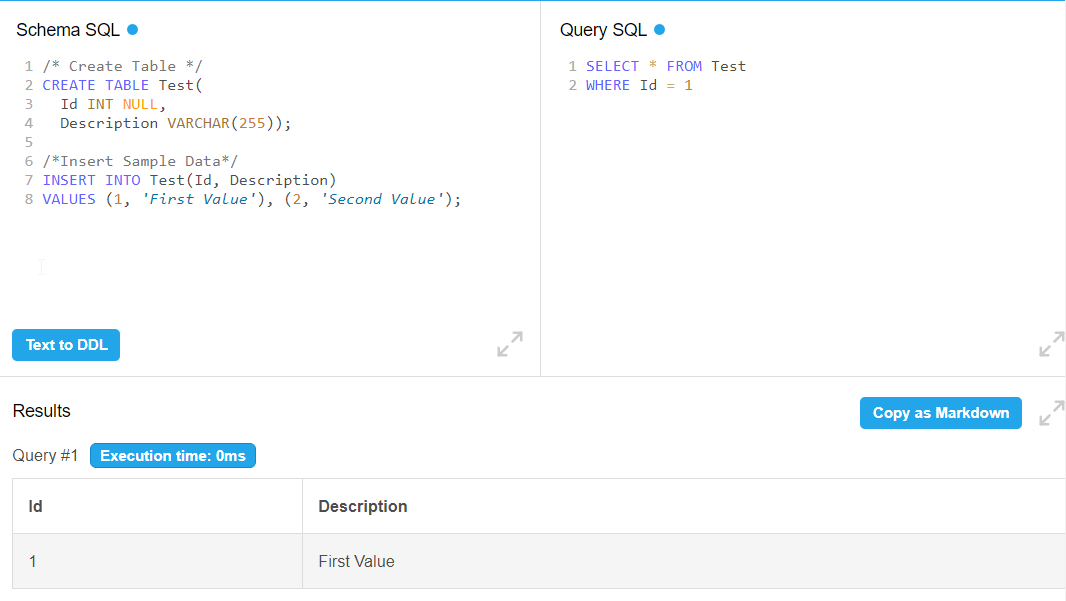Click the blue dot beside Schema SQL
Viewport: 1066px width, 601px height.
click(133, 29)
